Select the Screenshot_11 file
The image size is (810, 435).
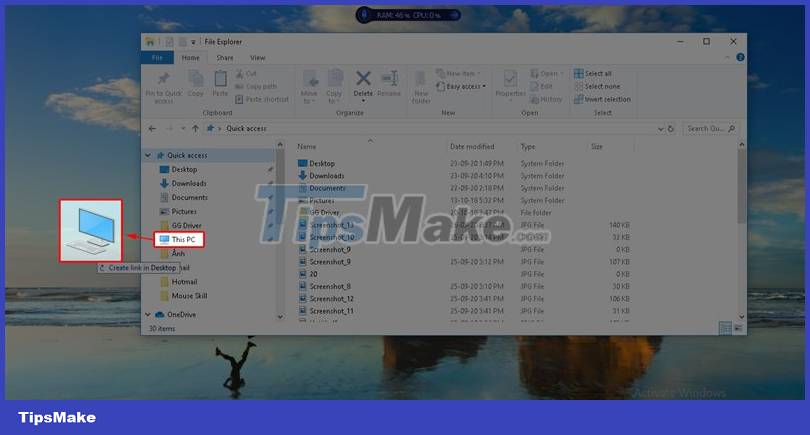pyautogui.click(x=463, y=312)
